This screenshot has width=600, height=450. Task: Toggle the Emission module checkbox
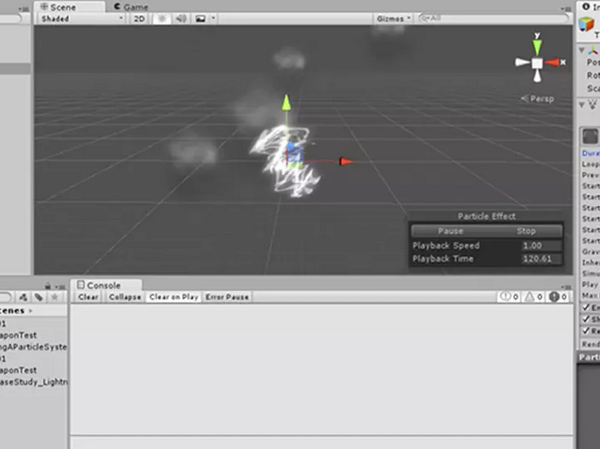pyautogui.click(x=586, y=307)
